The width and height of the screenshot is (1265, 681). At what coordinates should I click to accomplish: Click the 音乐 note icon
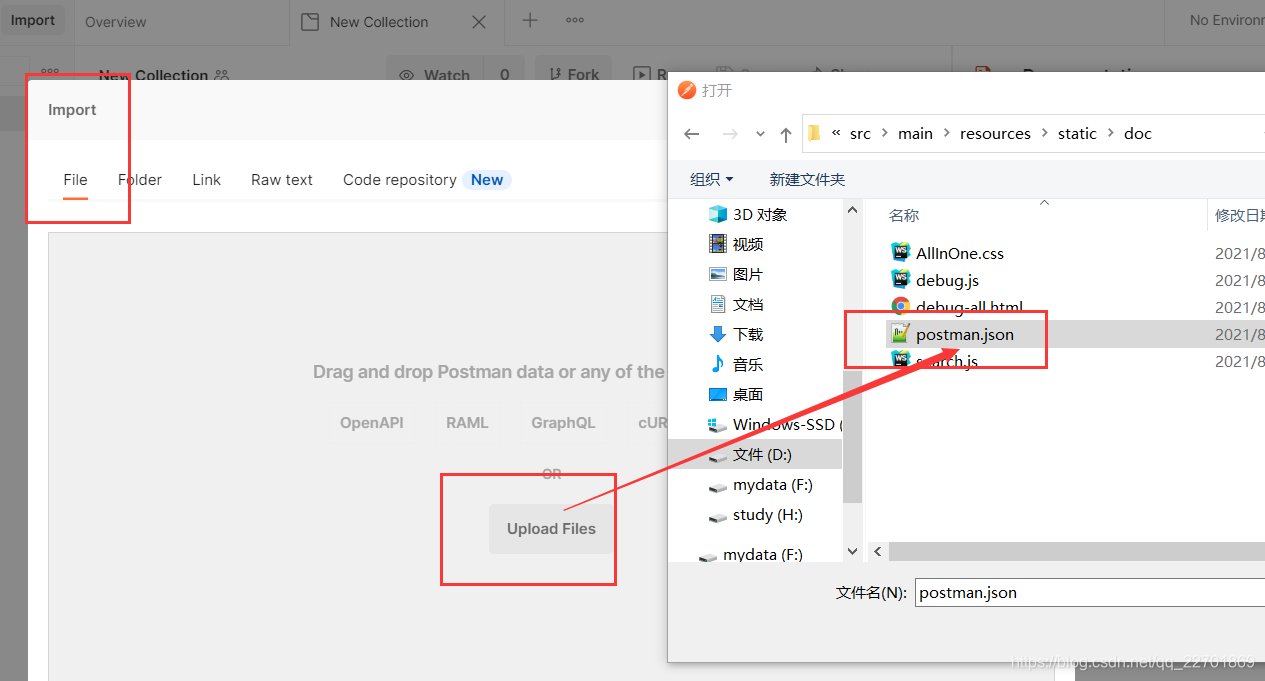point(718,364)
